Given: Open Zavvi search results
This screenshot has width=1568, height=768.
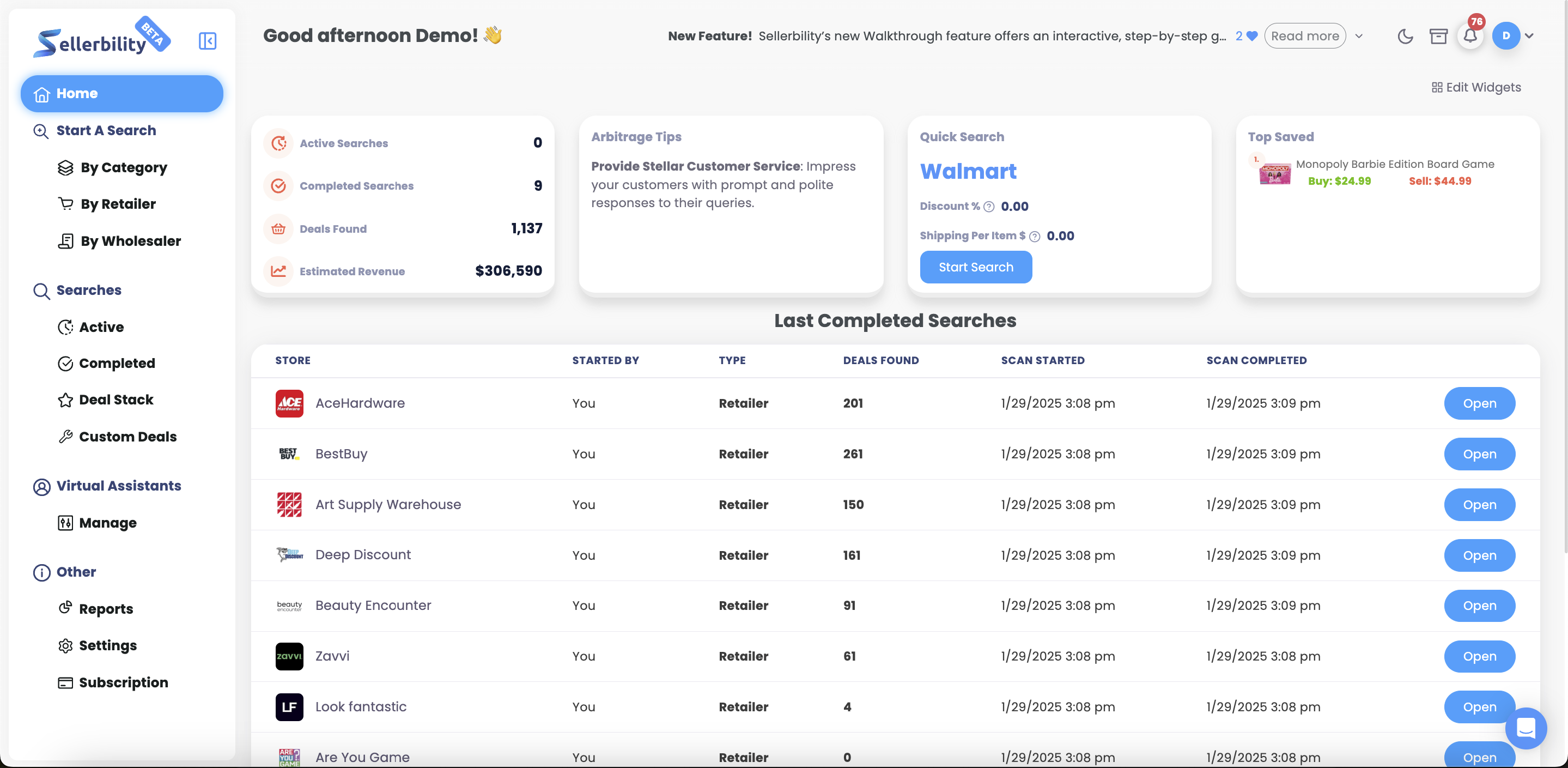Looking at the screenshot, I should tap(1479, 656).
